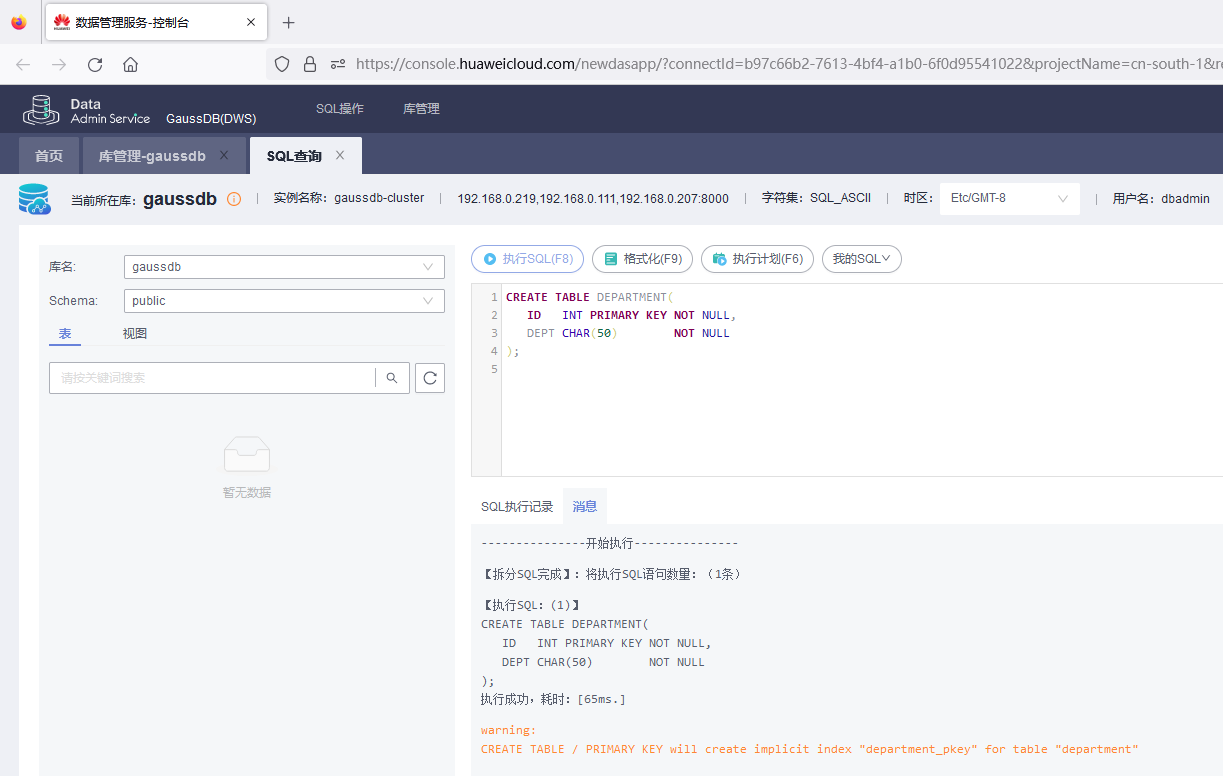
Task: Click the 字符集 SQL_ASCII text
Action: coord(816,198)
